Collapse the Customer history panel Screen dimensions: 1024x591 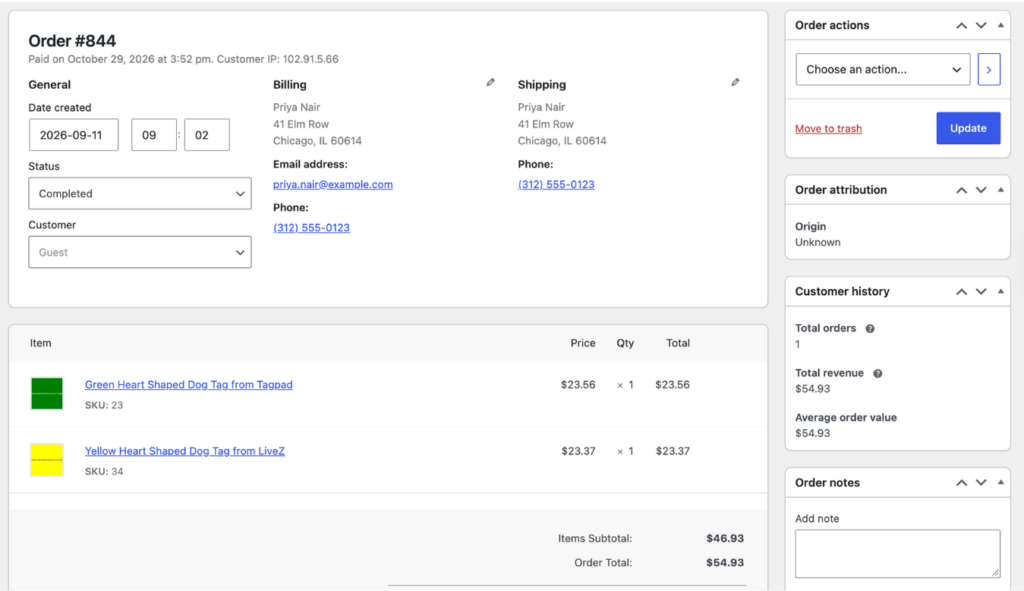click(1000, 292)
